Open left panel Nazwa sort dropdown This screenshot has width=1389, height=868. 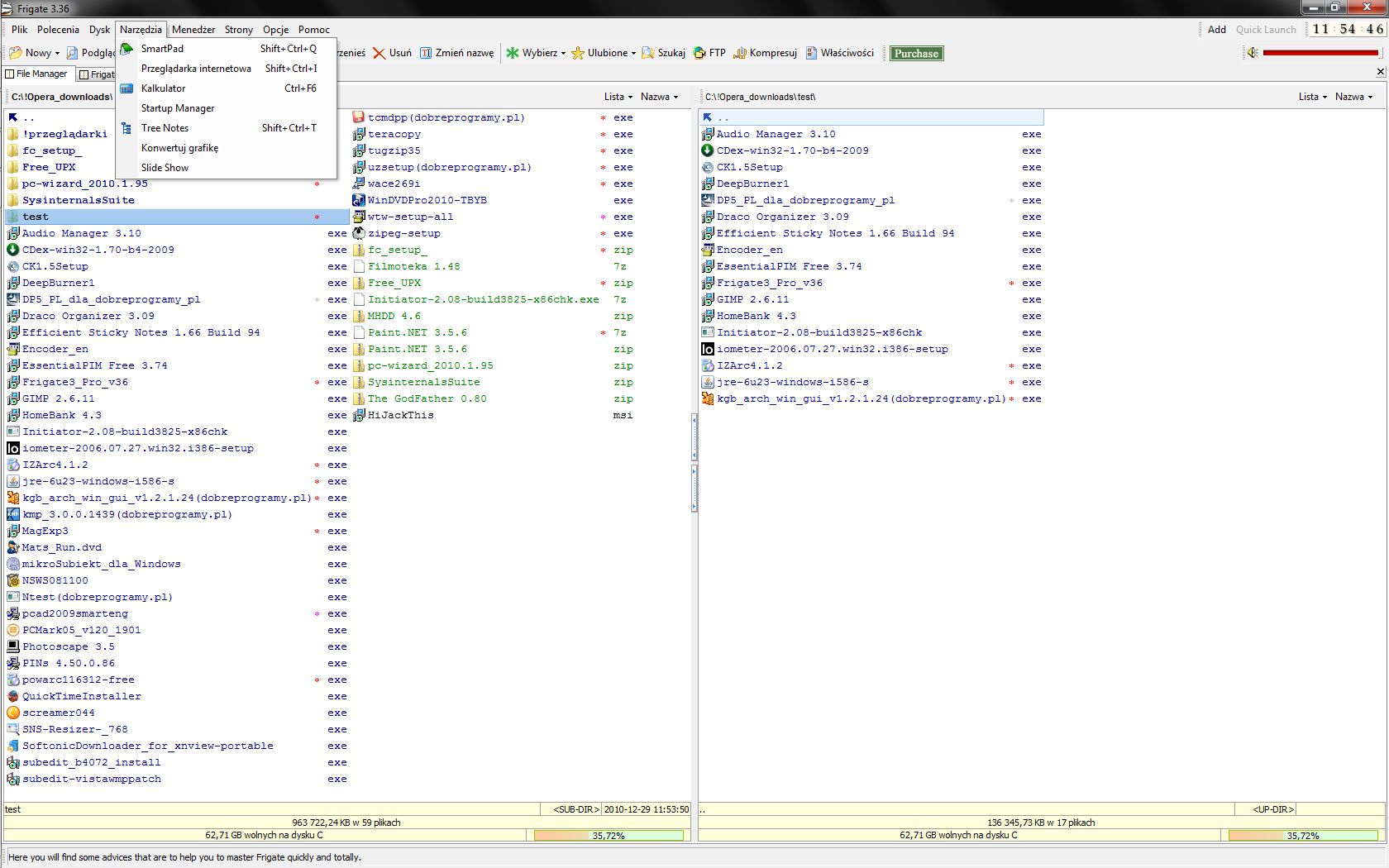point(659,97)
